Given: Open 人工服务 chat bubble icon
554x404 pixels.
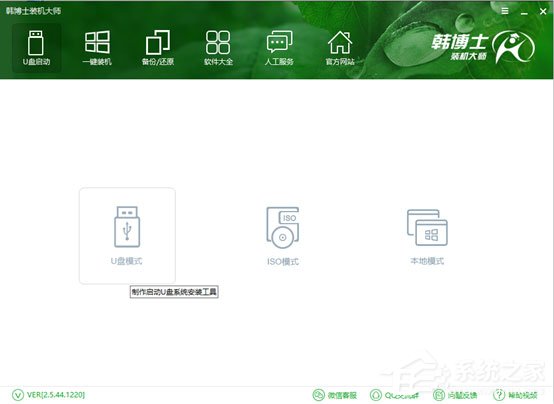Looking at the screenshot, I should point(279,42).
